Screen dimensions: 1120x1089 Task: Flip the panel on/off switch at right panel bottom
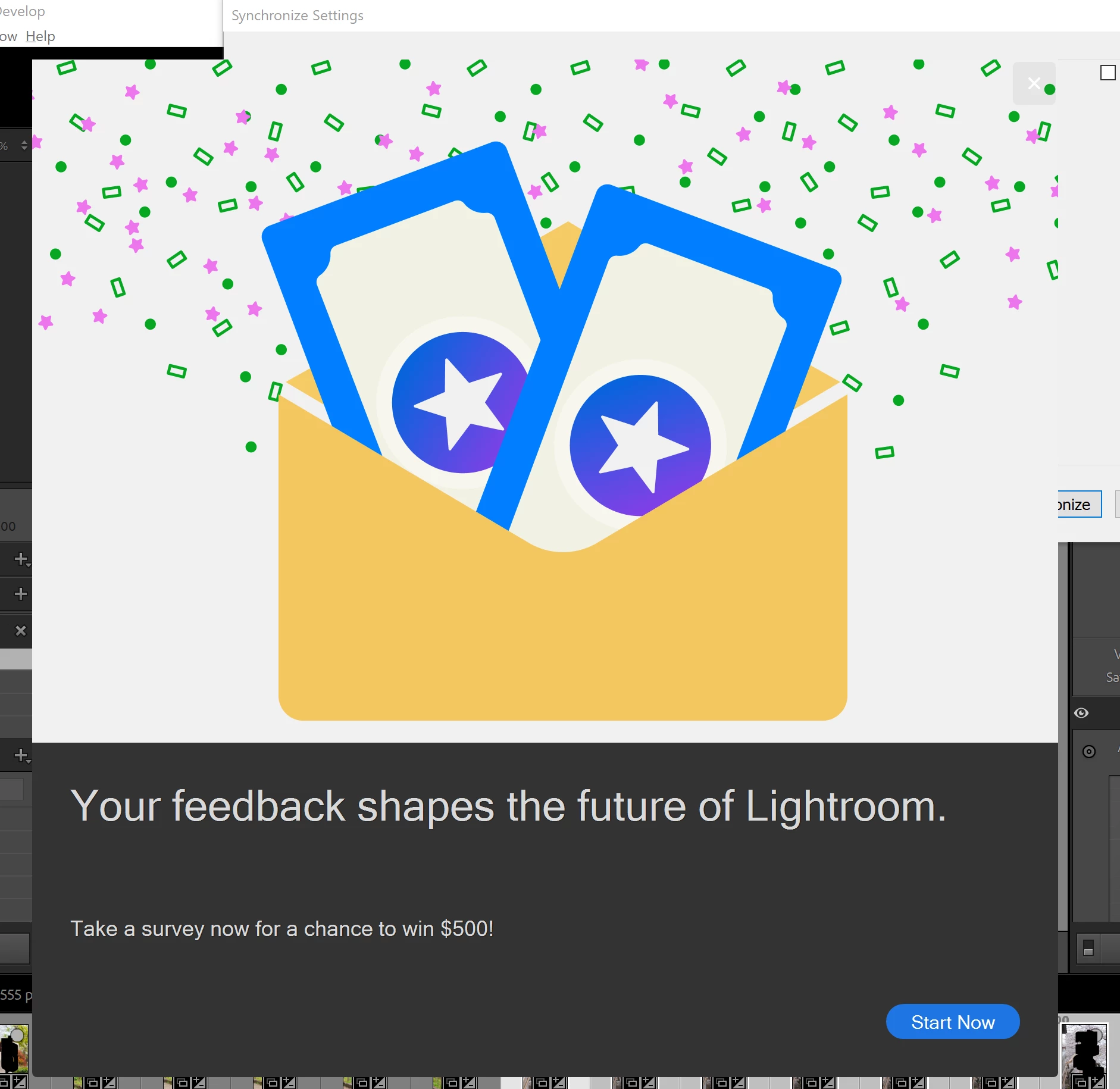[1088, 948]
